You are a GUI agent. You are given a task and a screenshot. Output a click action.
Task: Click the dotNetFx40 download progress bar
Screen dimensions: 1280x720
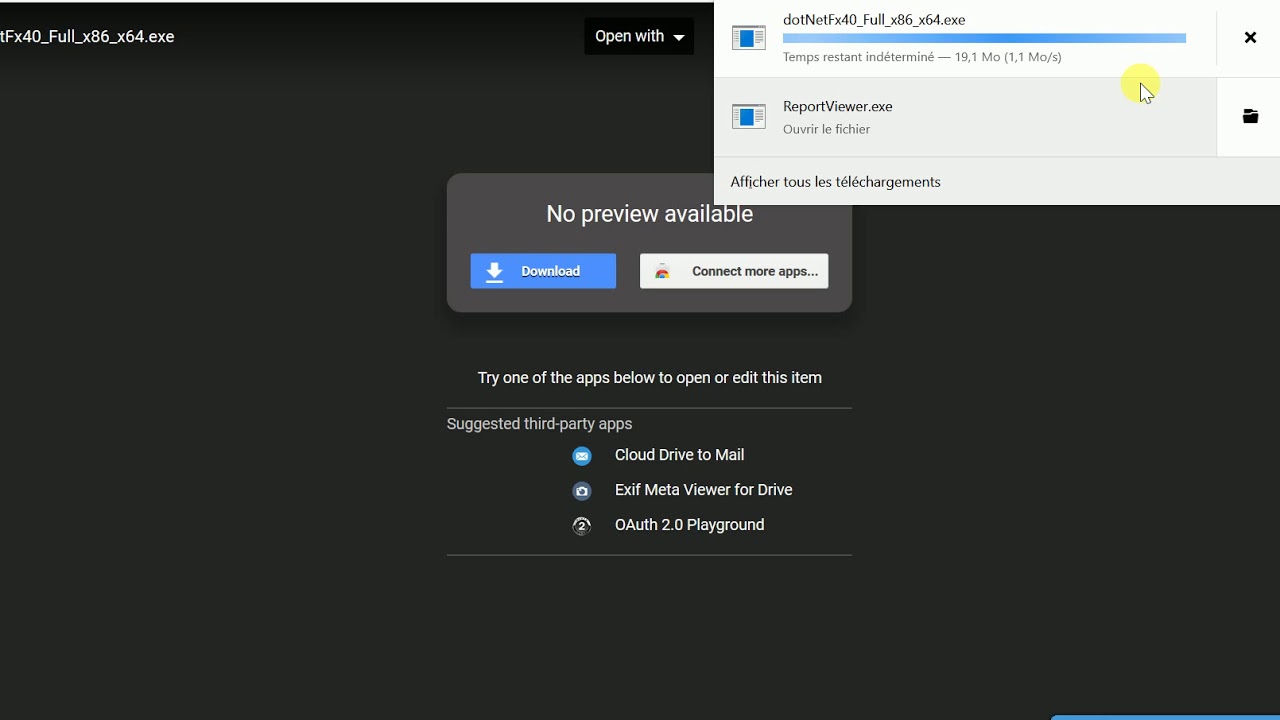pos(984,38)
